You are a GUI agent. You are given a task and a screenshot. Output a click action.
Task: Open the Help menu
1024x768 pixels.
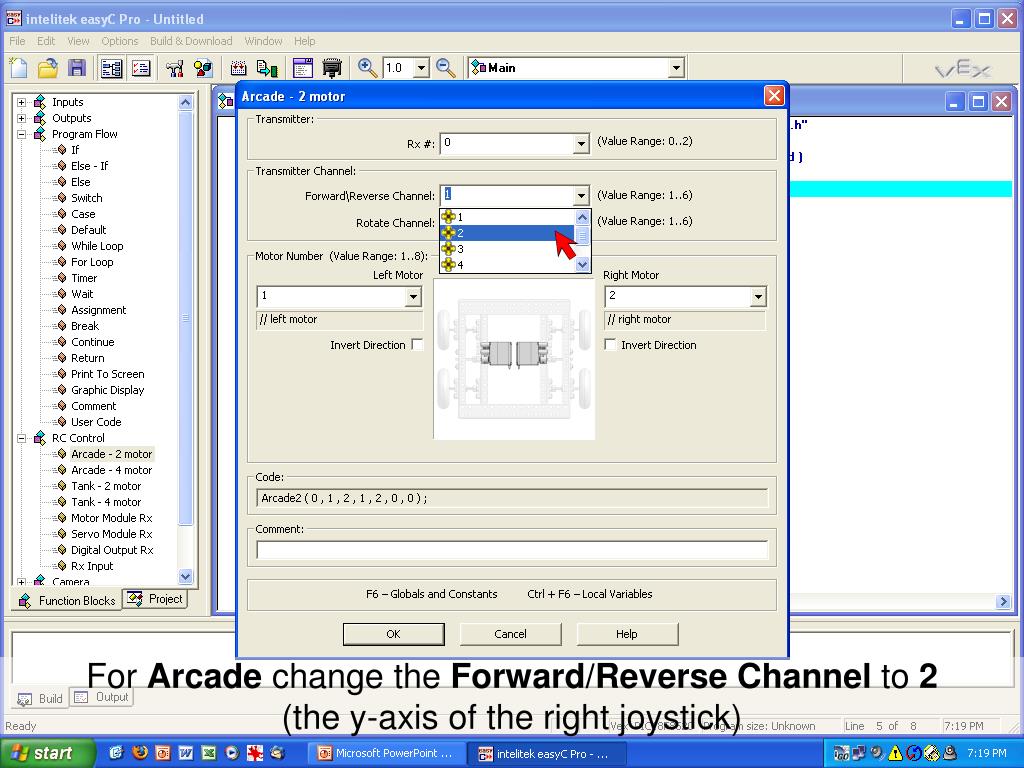(304, 41)
